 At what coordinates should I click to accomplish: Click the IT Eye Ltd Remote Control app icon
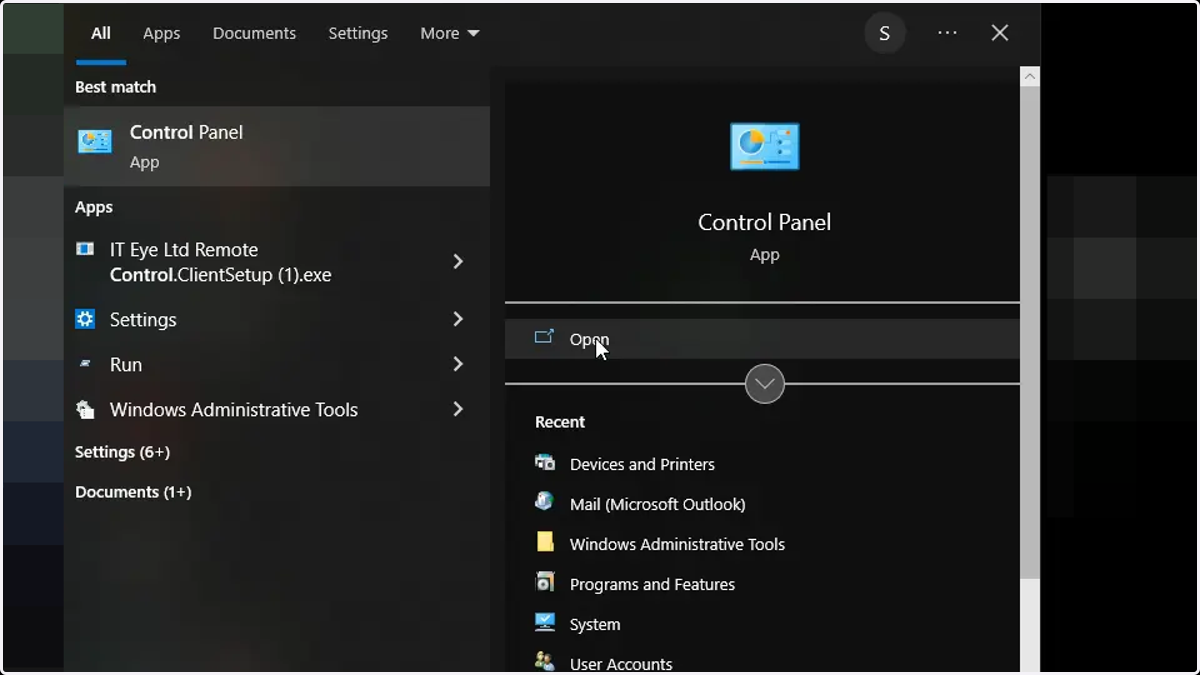(x=85, y=249)
